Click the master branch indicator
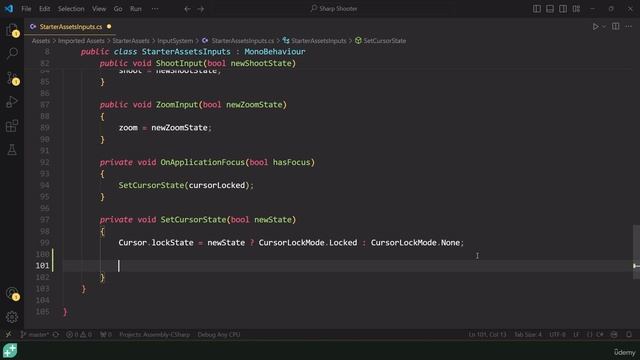 (35, 335)
